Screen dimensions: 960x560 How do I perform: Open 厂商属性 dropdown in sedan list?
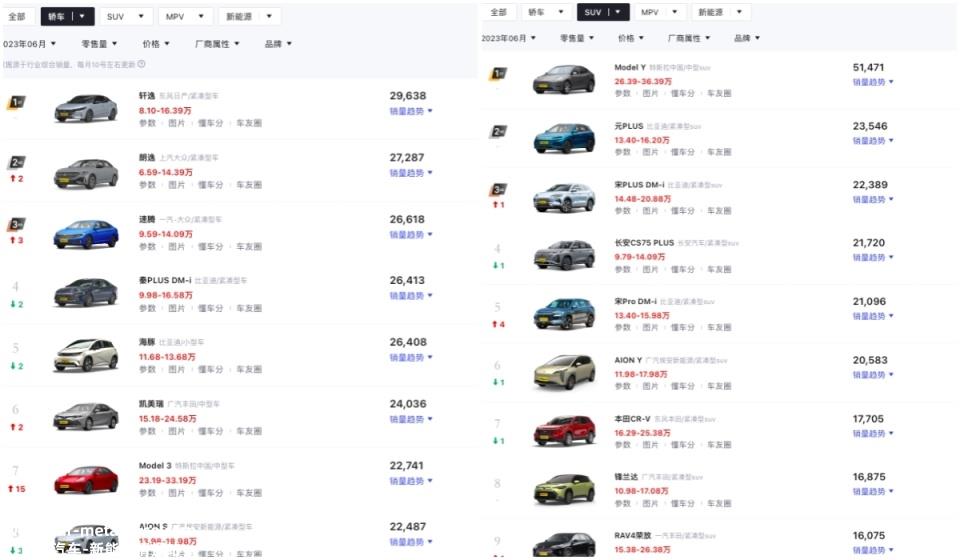tap(217, 44)
